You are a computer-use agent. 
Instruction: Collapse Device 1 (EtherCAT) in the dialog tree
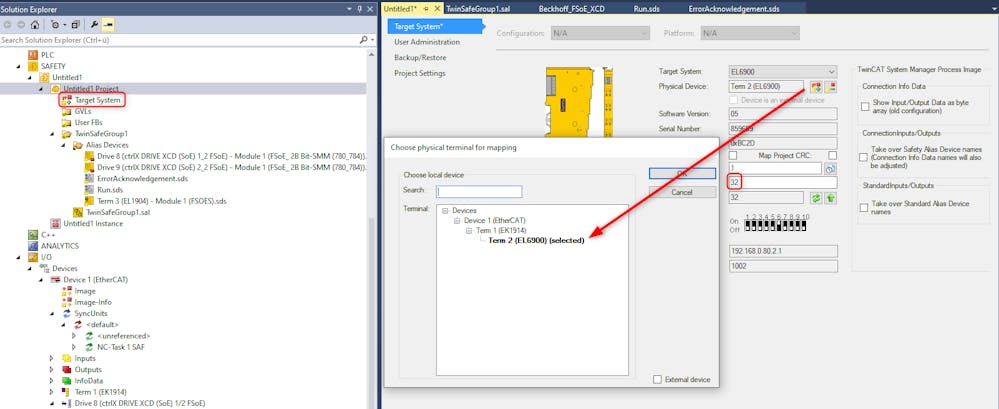[457, 220]
